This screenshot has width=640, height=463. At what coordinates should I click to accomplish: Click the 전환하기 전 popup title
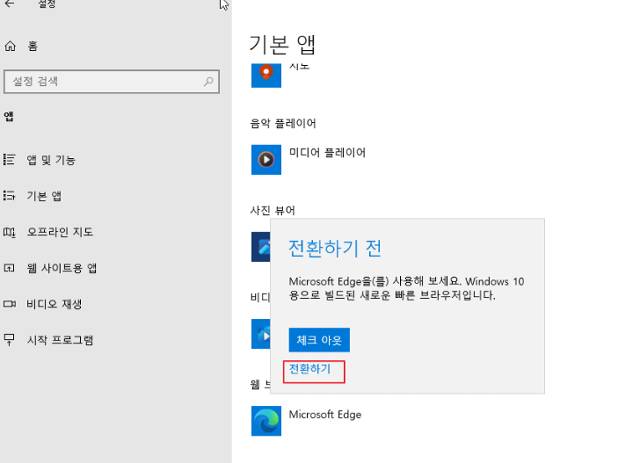335,248
